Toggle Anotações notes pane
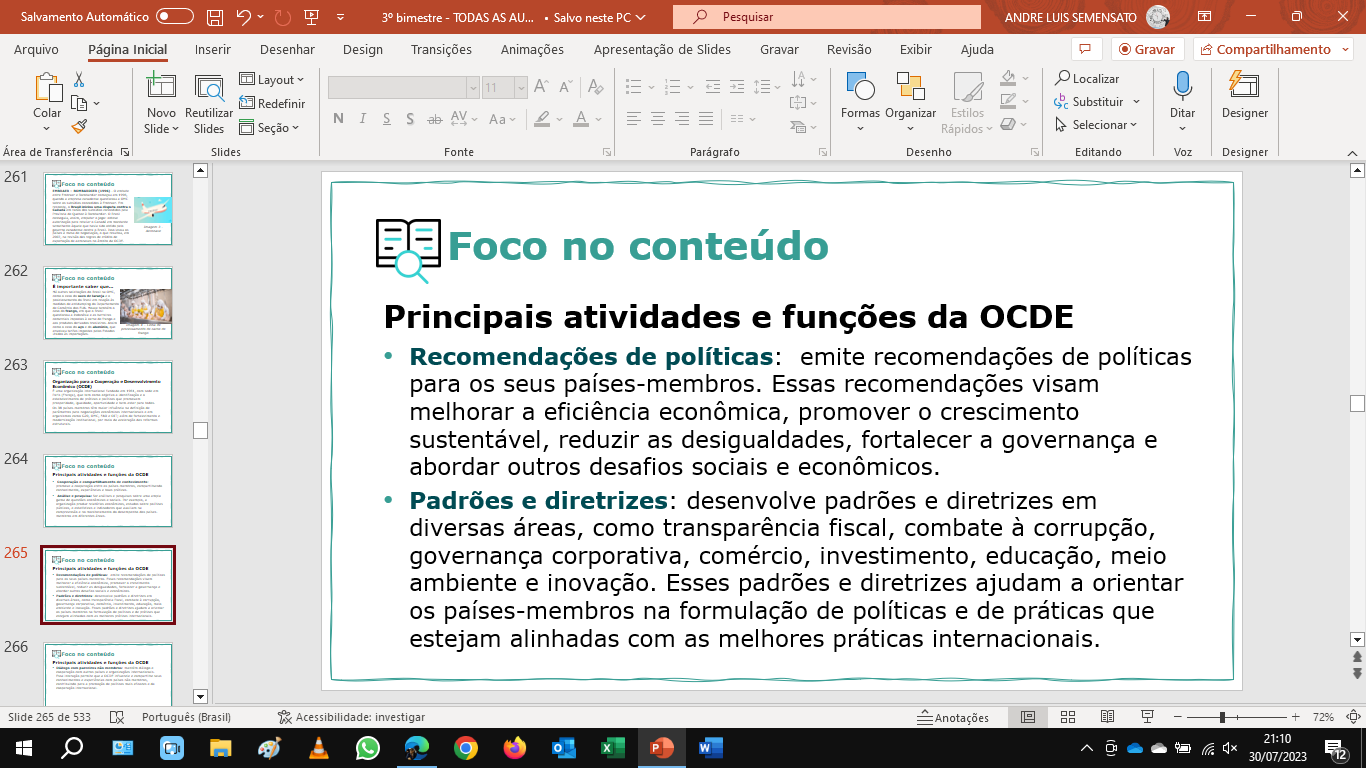The height and width of the screenshot is (768, 1366). pos(953,717)
